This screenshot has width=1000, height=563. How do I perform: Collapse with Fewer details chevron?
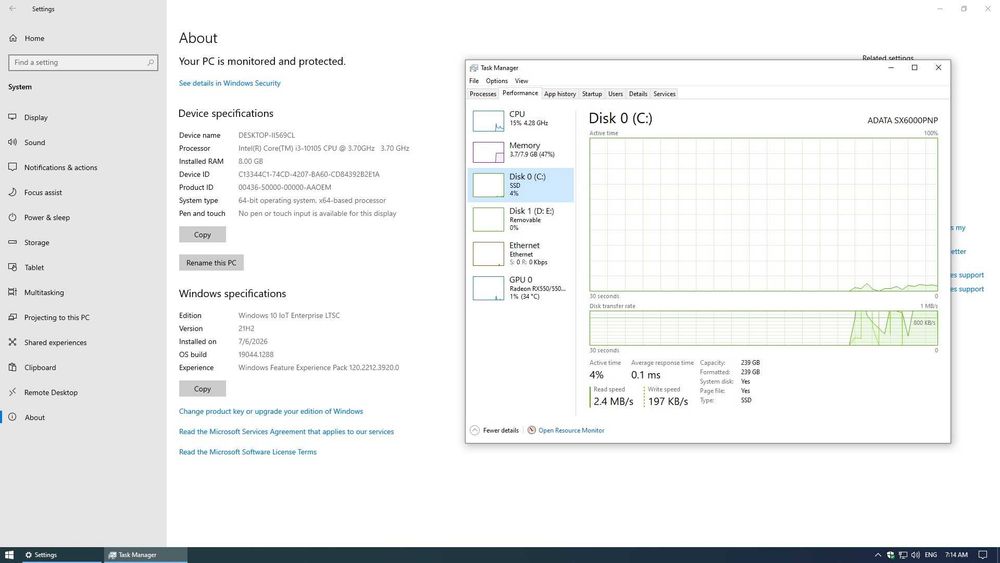[x=474, y=430]
